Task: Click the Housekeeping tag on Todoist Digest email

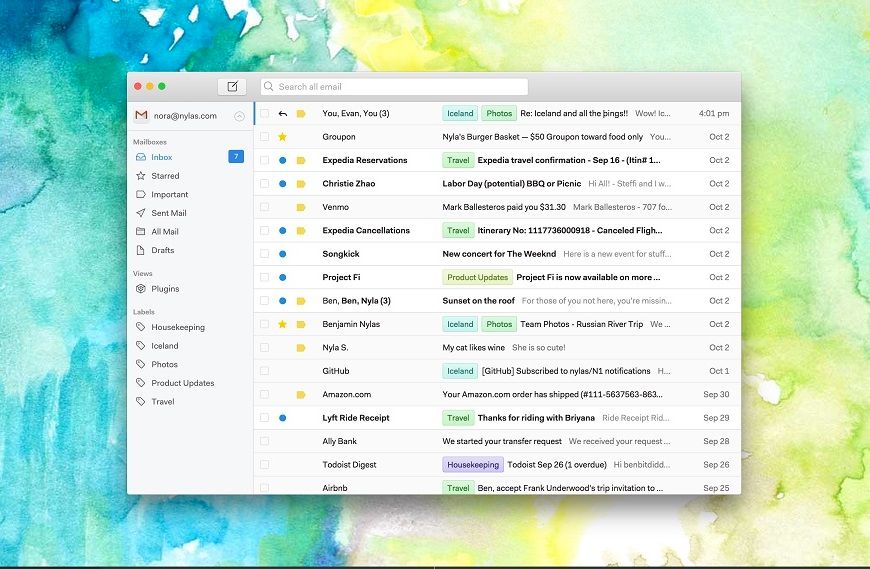Action: (473, 465)
